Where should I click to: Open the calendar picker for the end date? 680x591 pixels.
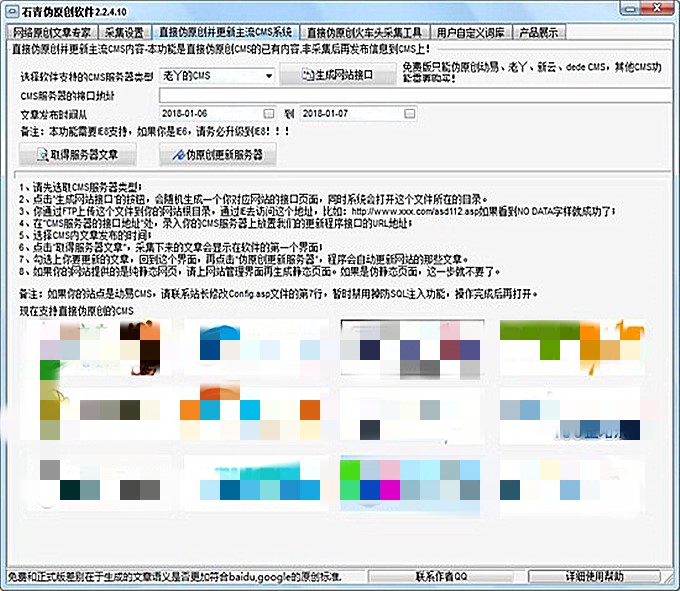(x=409, y=114)
